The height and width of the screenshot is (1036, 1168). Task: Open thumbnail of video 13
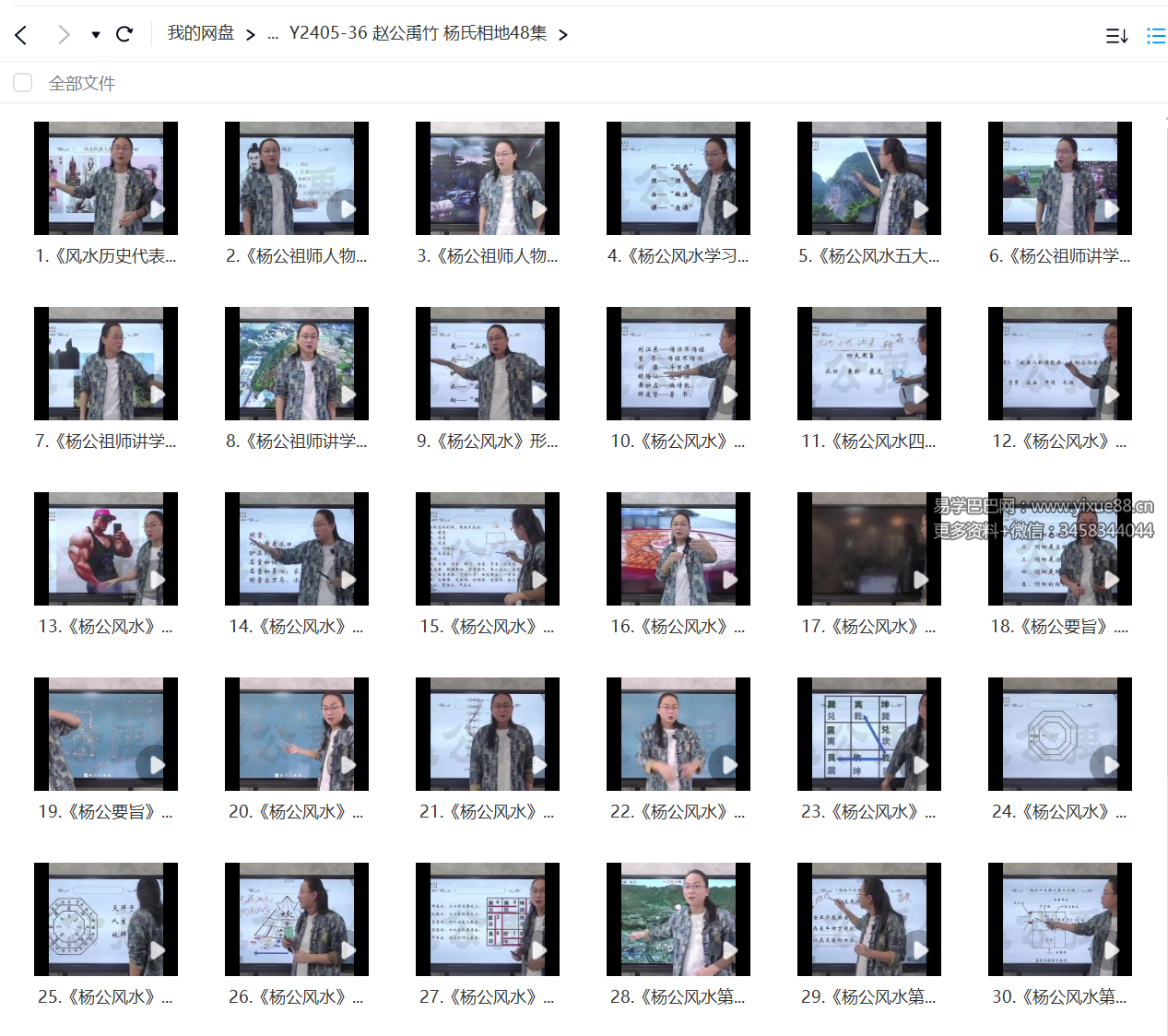105,548
